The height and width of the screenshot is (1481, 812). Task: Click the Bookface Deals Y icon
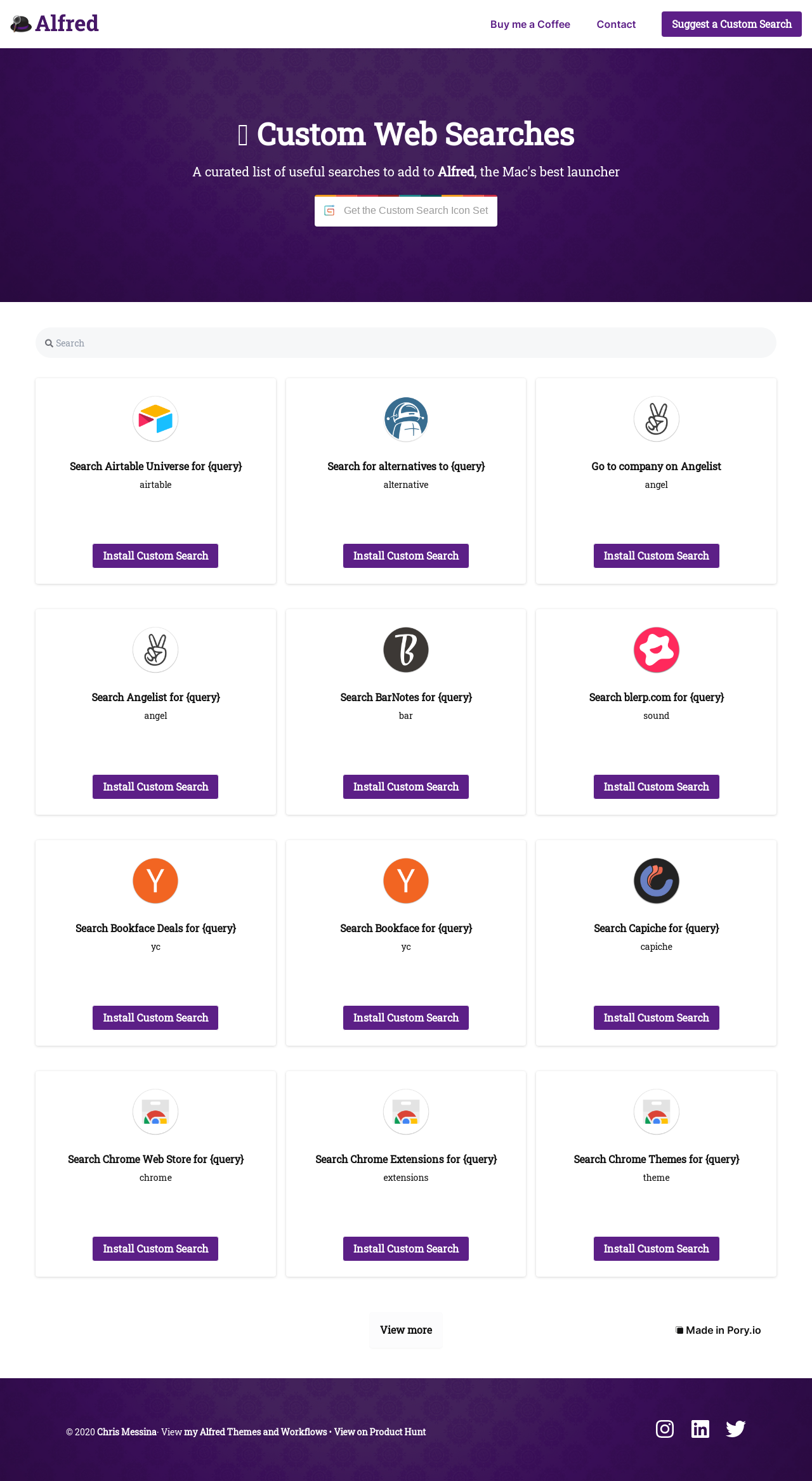155,881
